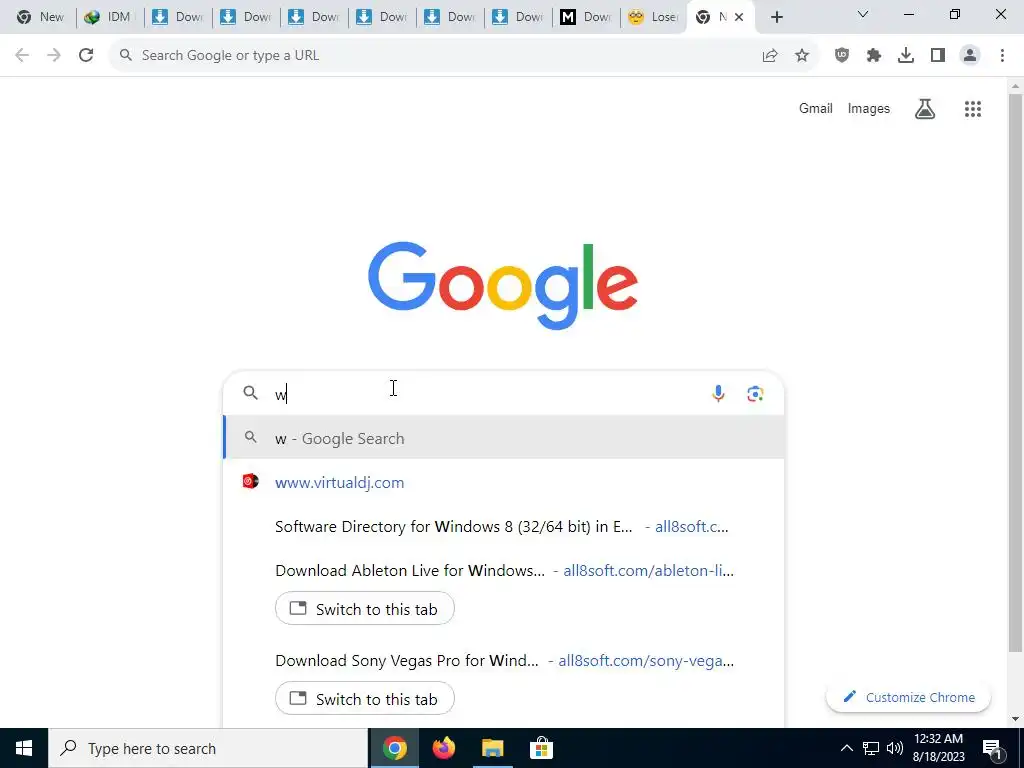Select Software Directory for Windows 8 suggestion

(x=504, y=526)
